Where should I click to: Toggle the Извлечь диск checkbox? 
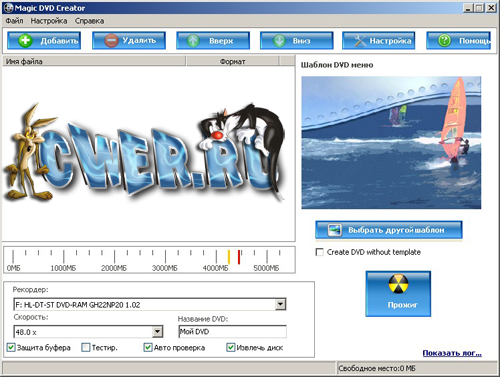231,347
